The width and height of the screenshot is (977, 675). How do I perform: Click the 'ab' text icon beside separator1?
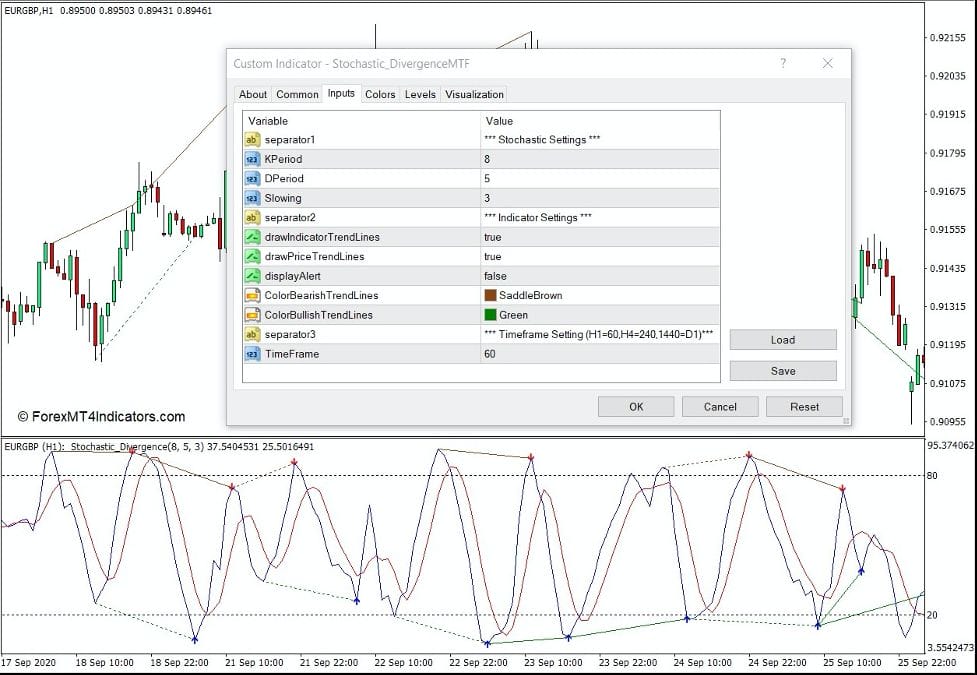[252, 140]
